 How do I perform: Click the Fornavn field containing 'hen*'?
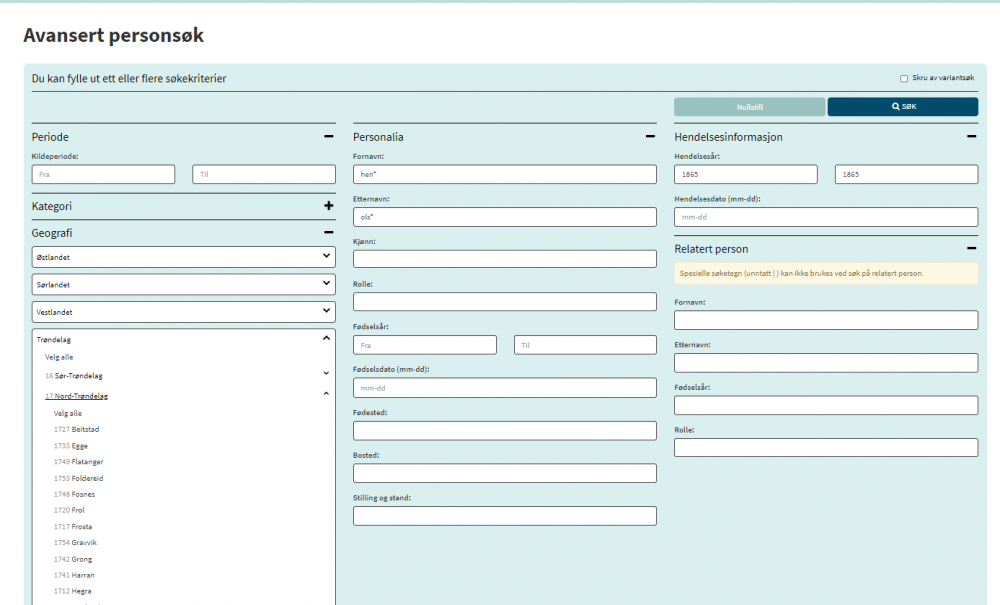[x=504, y=174]
